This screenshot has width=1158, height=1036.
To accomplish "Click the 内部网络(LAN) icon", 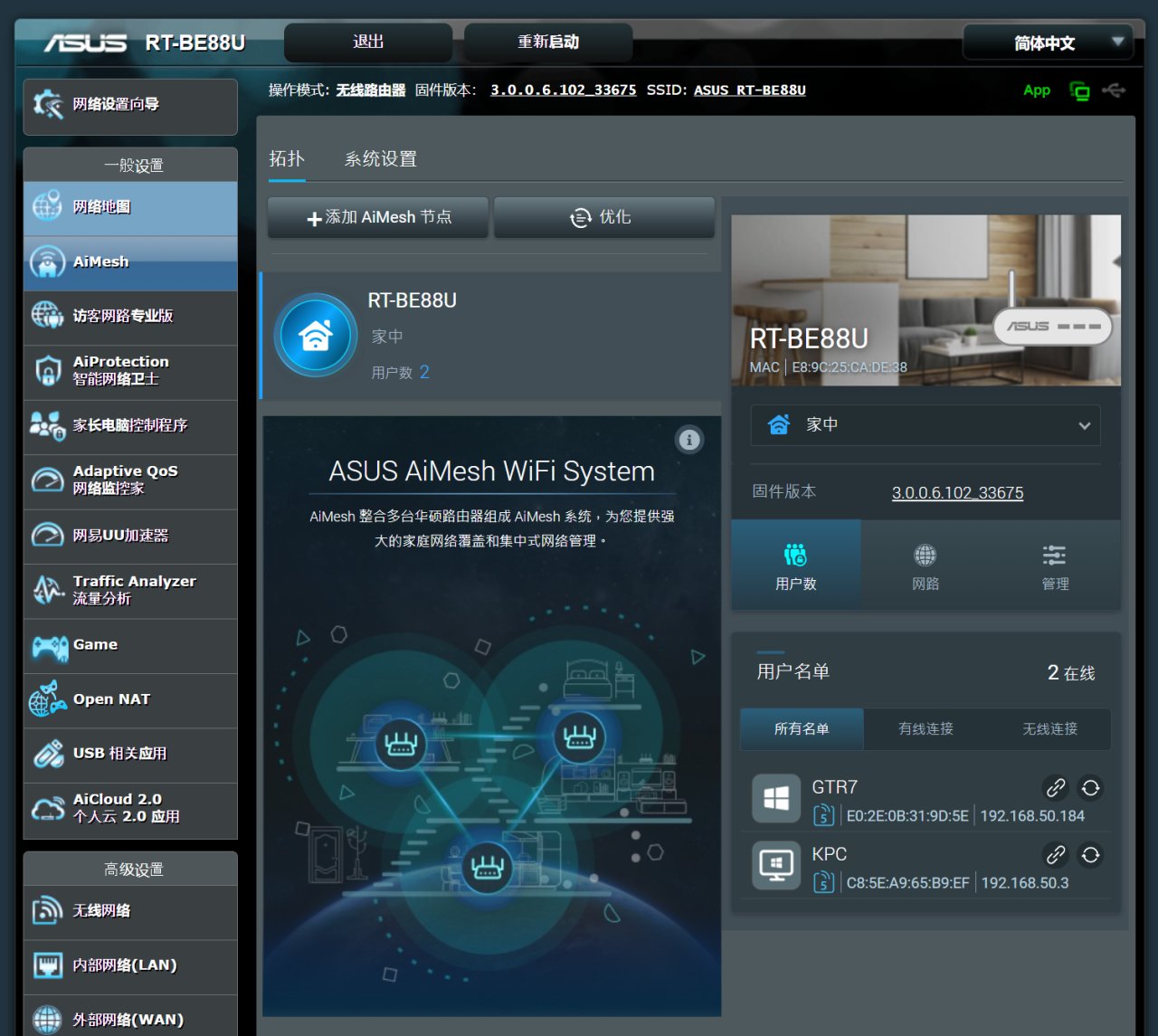I will coord(47,965).
